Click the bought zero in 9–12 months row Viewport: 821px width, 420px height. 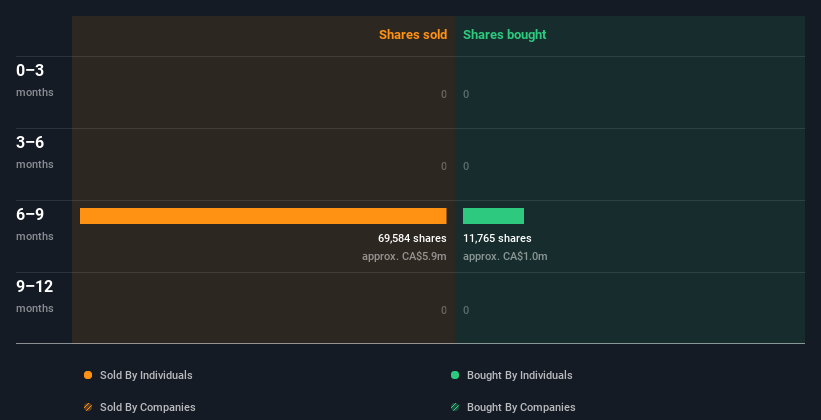466,311
